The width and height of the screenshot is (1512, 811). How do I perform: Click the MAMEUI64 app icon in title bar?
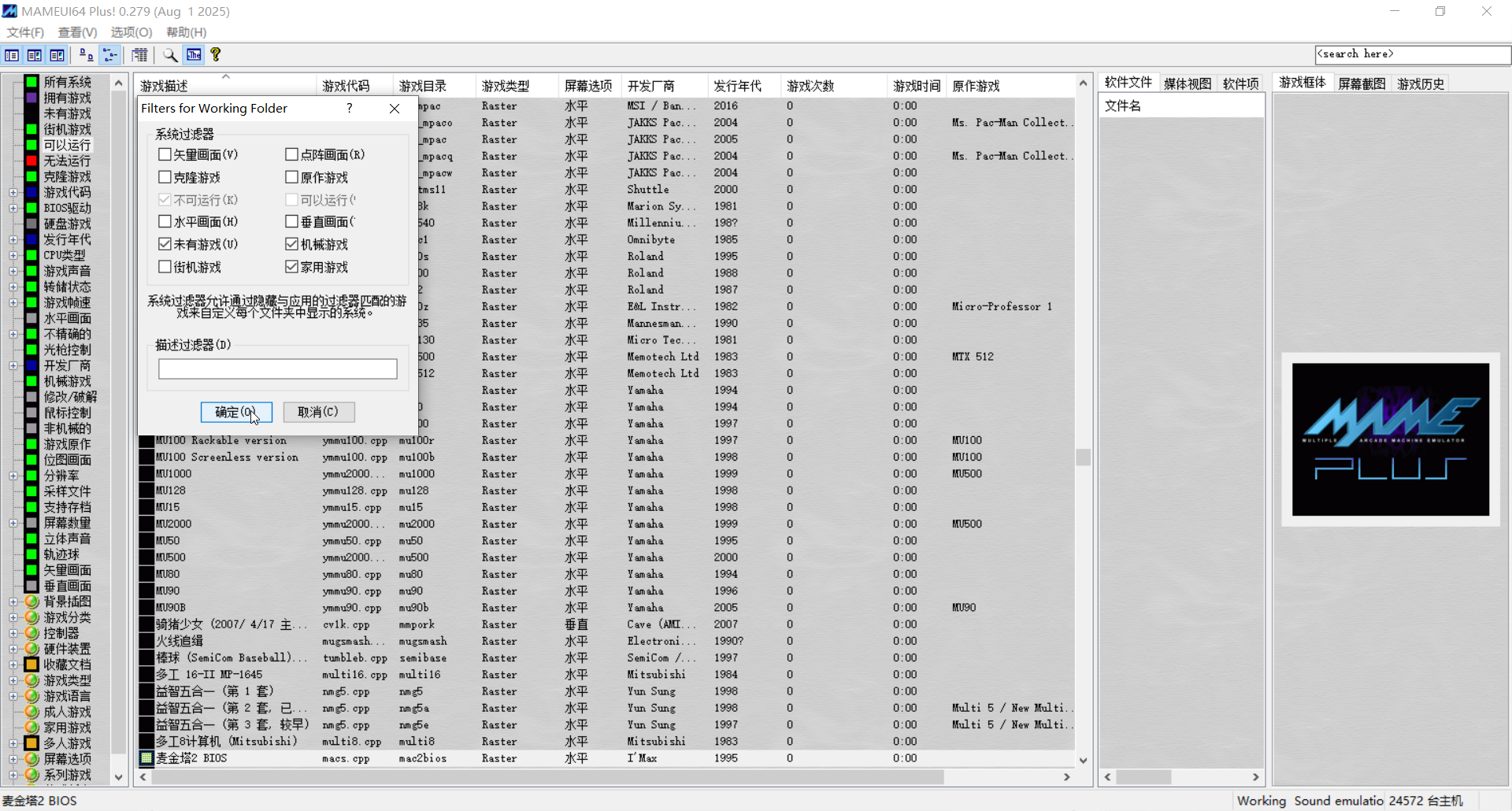(x=9, y=11)
